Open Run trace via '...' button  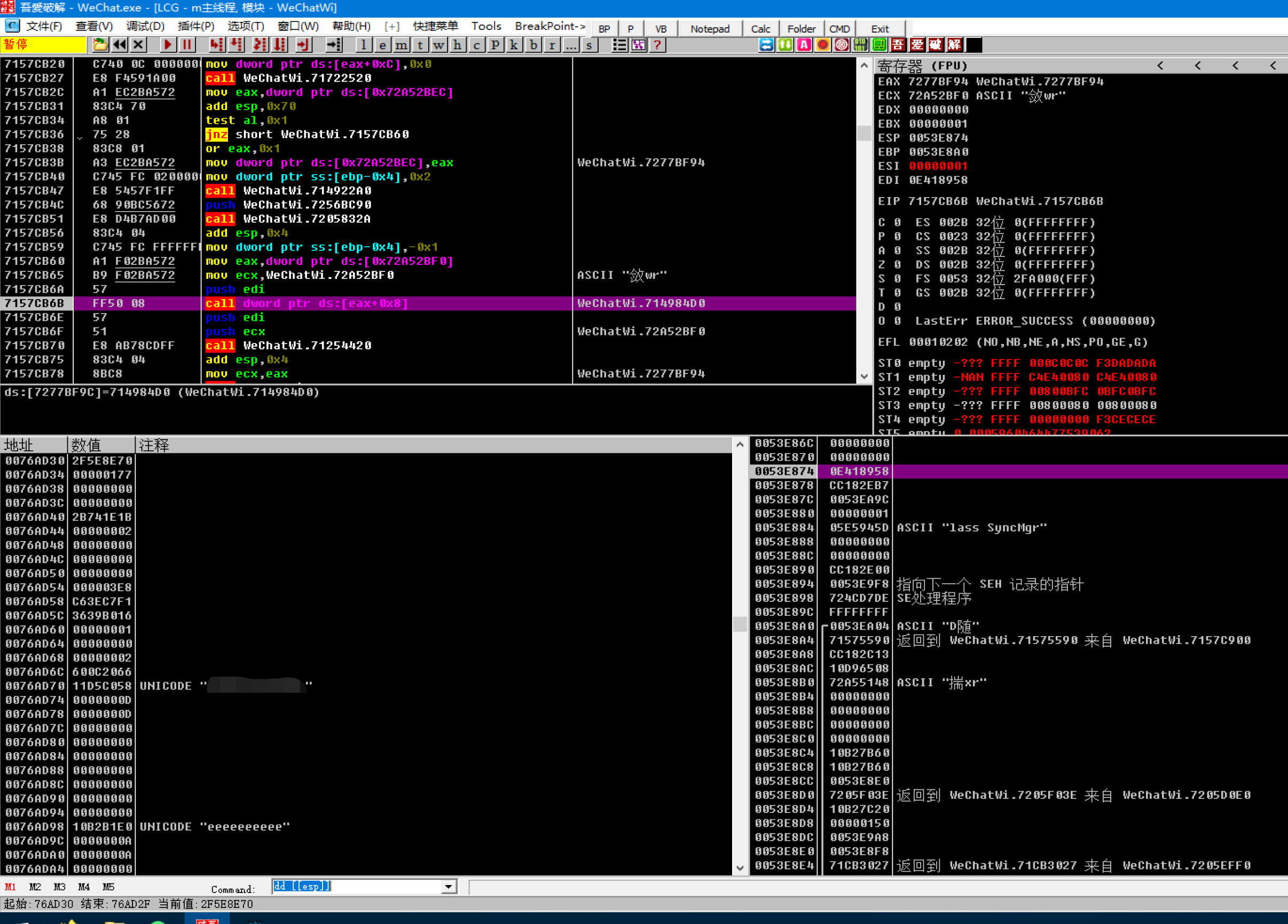[x=571, y=45]
